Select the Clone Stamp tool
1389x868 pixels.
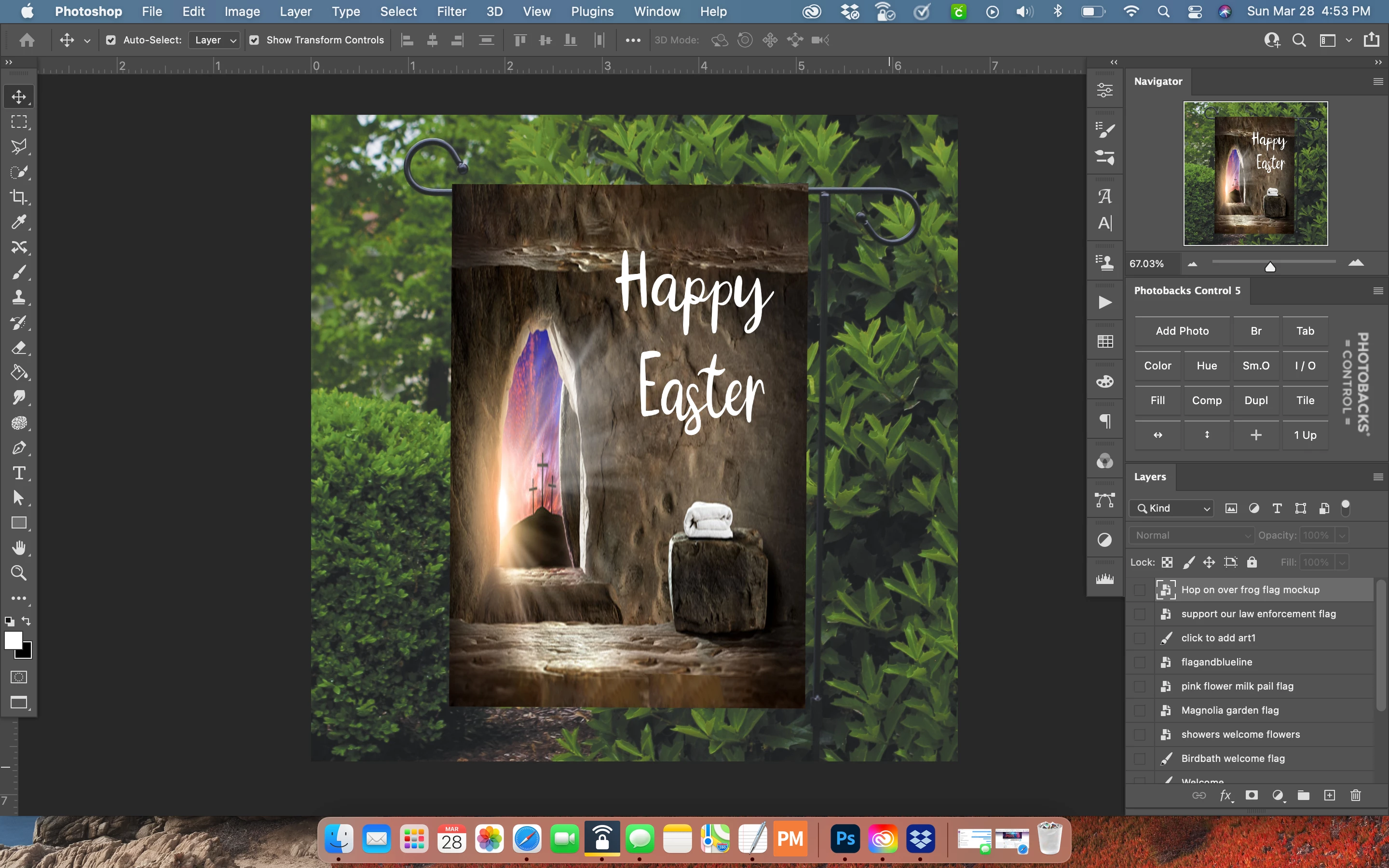click(x=18, y=298)
